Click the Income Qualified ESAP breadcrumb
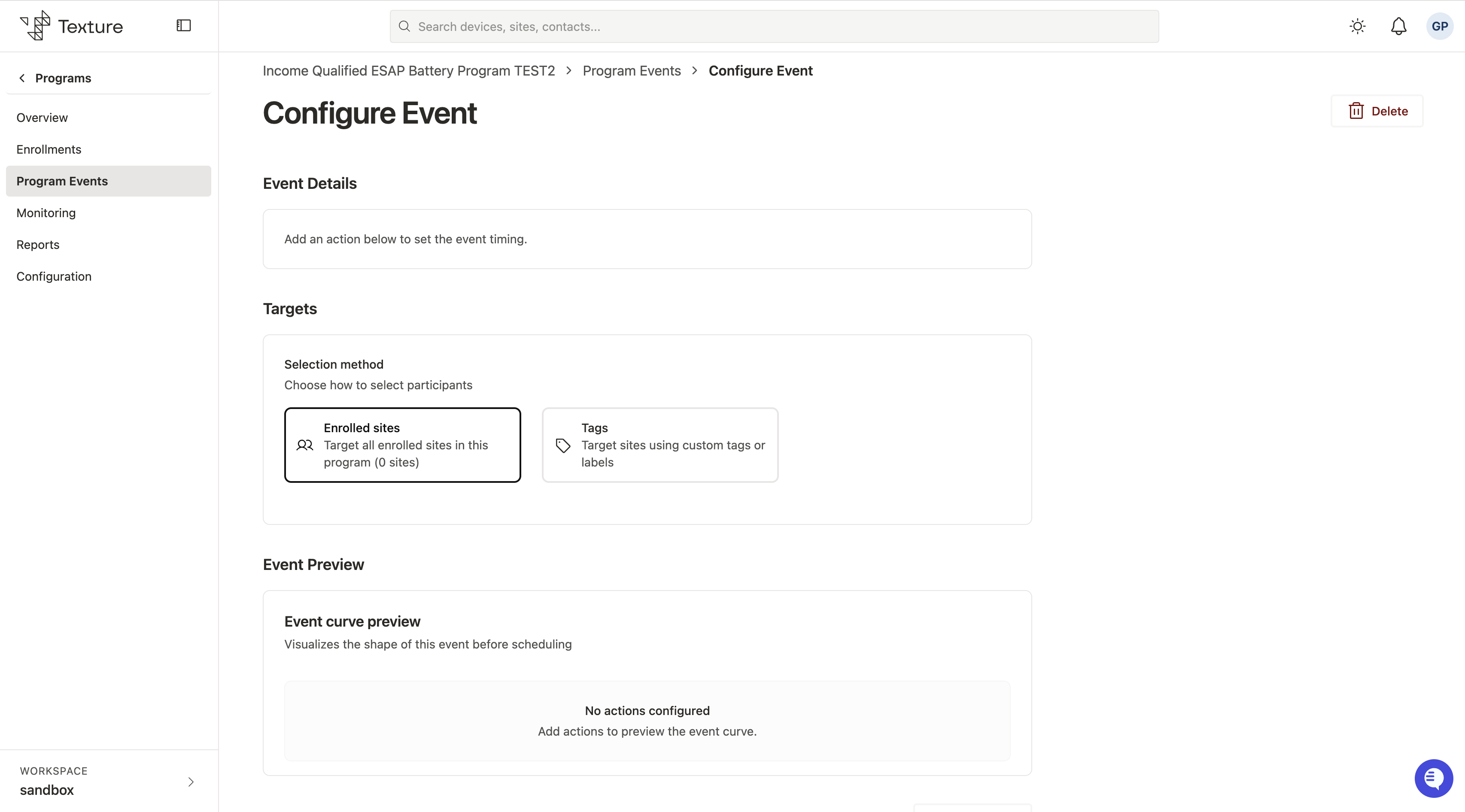Image resolution: width=1465 pixels, height=812 pixels. [408, 70]
